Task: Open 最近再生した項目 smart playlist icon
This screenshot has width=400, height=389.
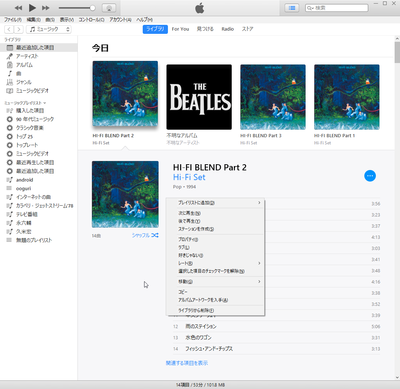Action: pyautogui.click(x=10, y=162)
